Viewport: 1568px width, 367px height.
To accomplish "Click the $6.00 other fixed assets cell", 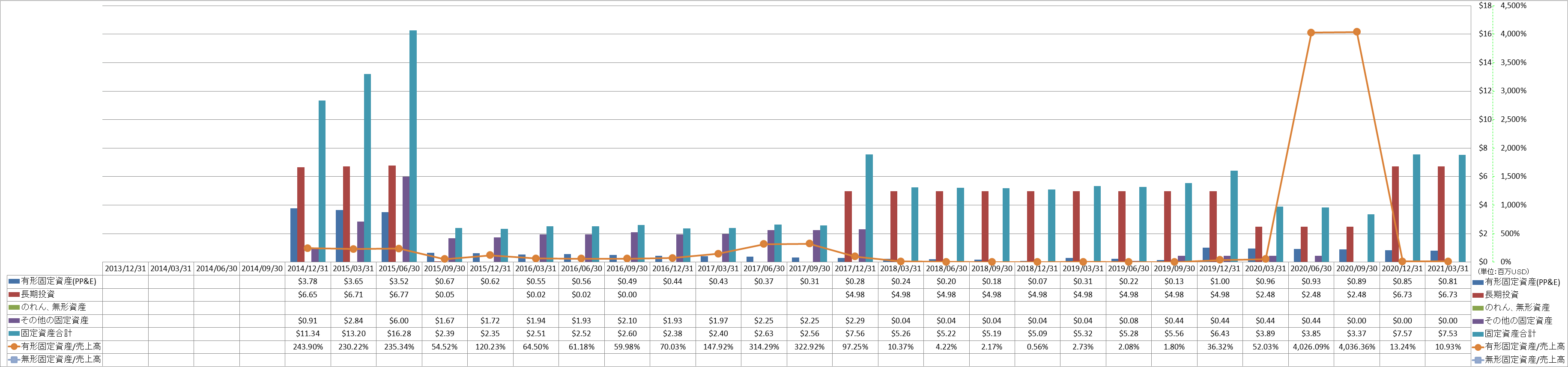I will pos(399,321).
